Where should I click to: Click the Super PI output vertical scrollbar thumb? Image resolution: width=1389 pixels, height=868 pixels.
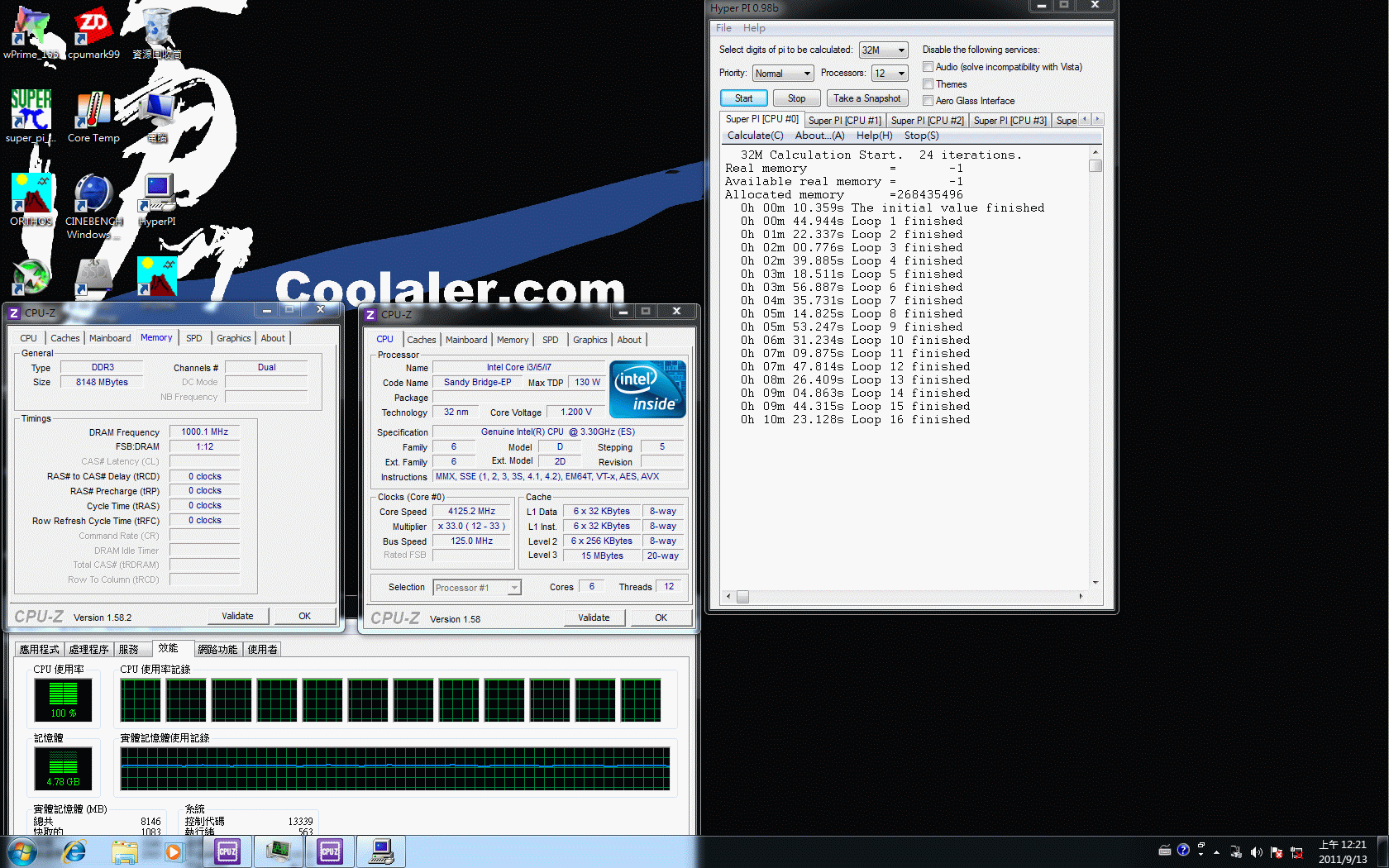pos(1095,166)
